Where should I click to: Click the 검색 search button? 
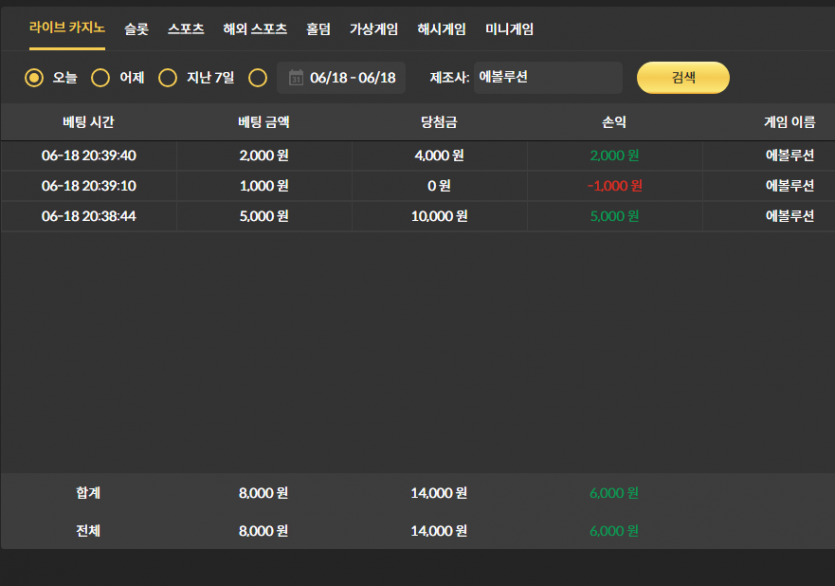point(683,78)
